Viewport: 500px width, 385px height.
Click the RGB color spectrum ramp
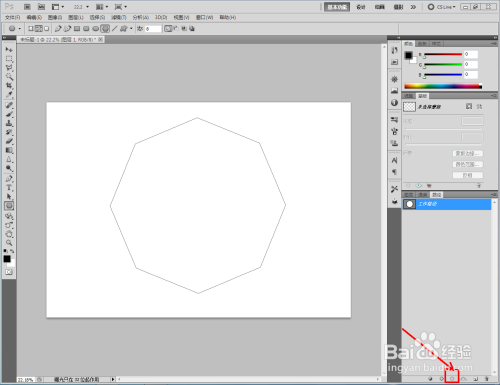(x=443, y=86)
